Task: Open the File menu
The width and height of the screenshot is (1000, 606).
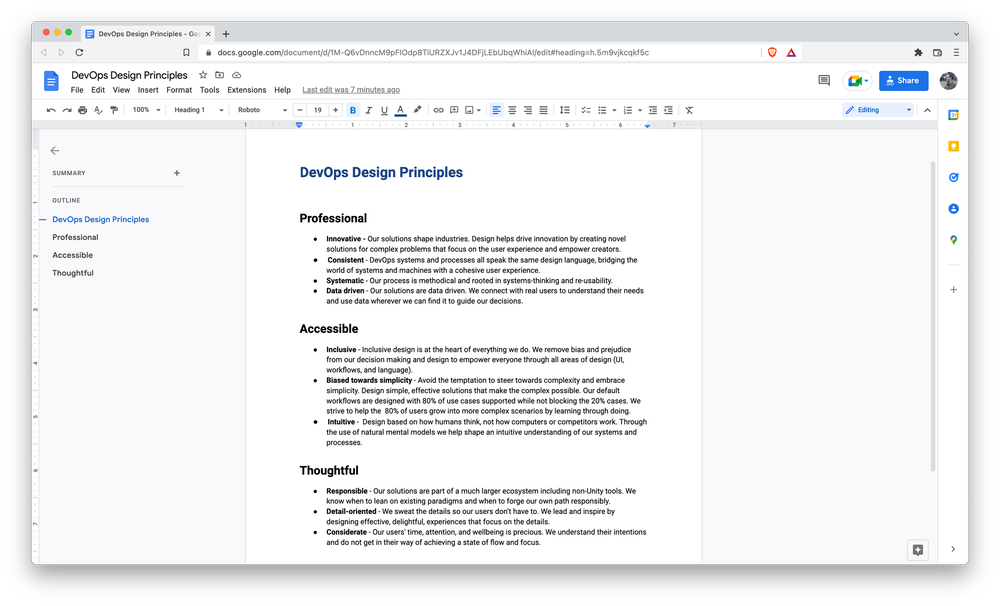Action: [77, 90]
